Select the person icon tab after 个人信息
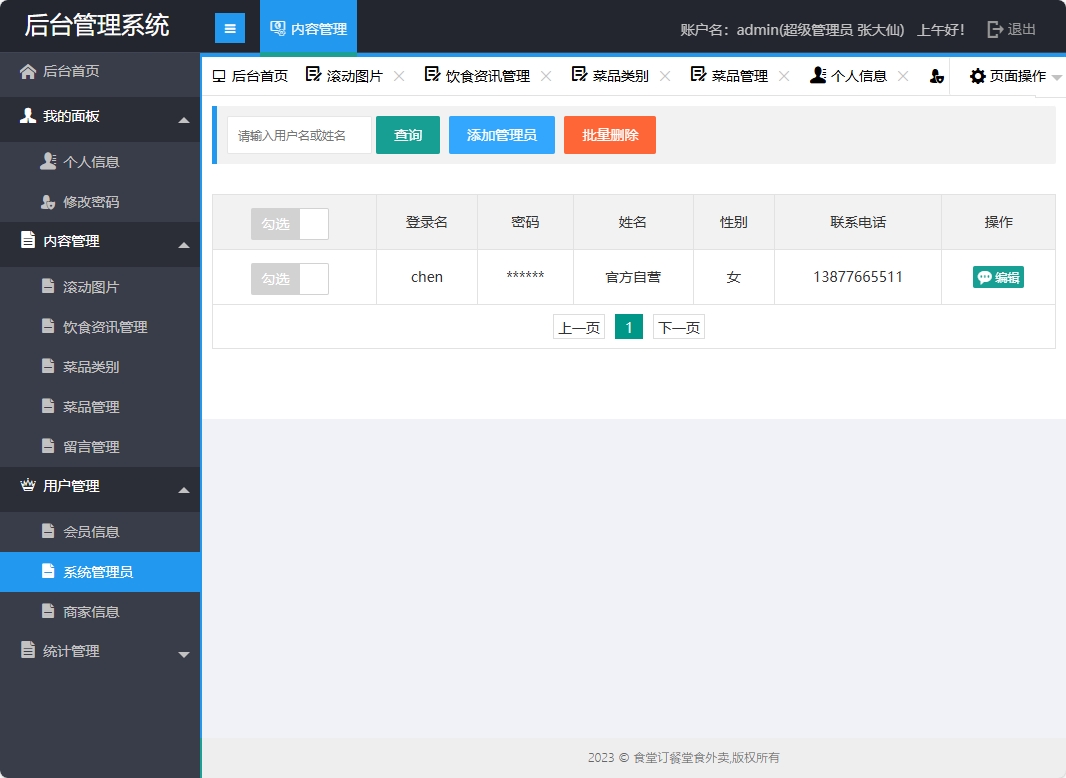Viewport: 1066px width, 778px height. coord(935,75)
